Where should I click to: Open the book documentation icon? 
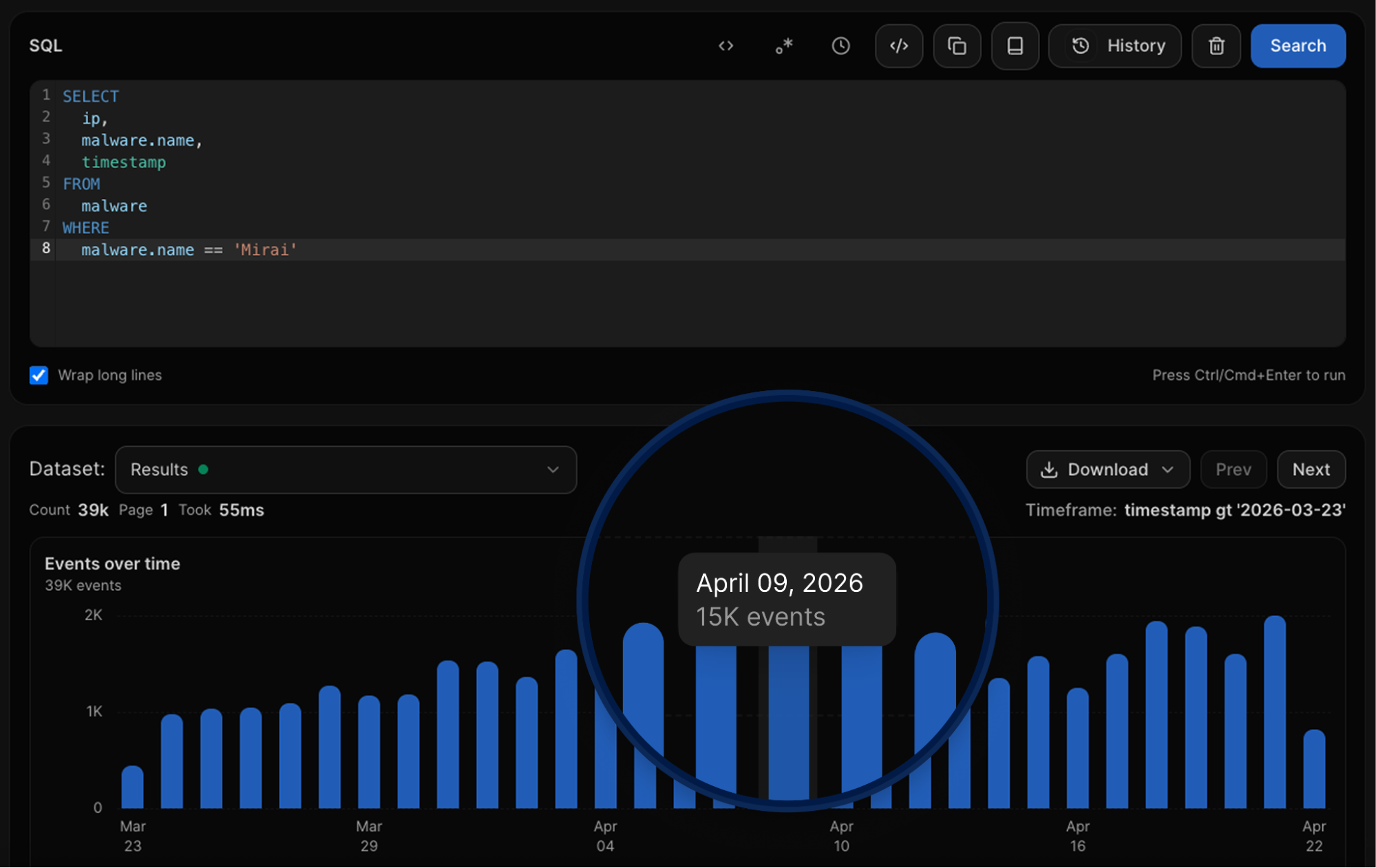pyautogui.click(x=1015, y=46)
